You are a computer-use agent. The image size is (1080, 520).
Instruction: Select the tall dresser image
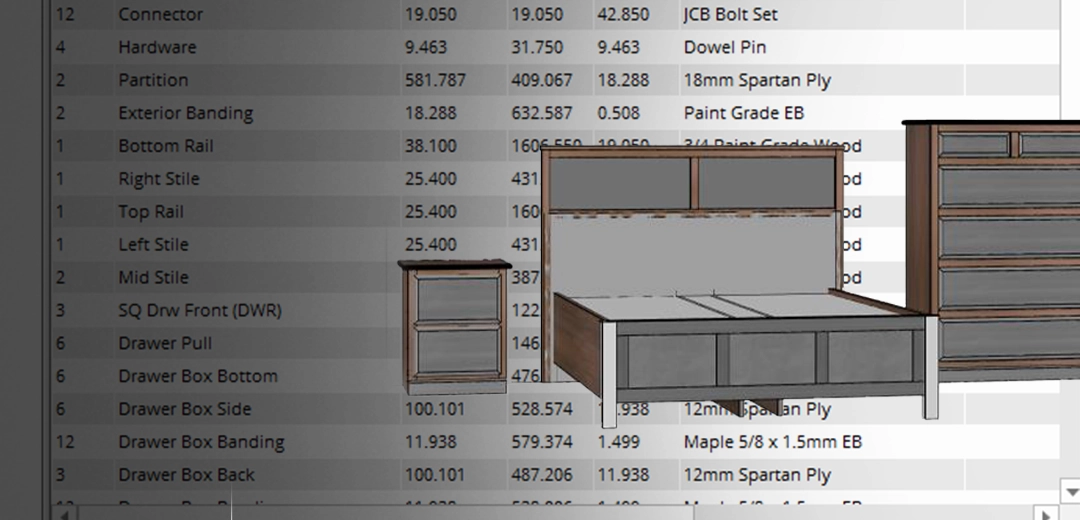point(992,251)
